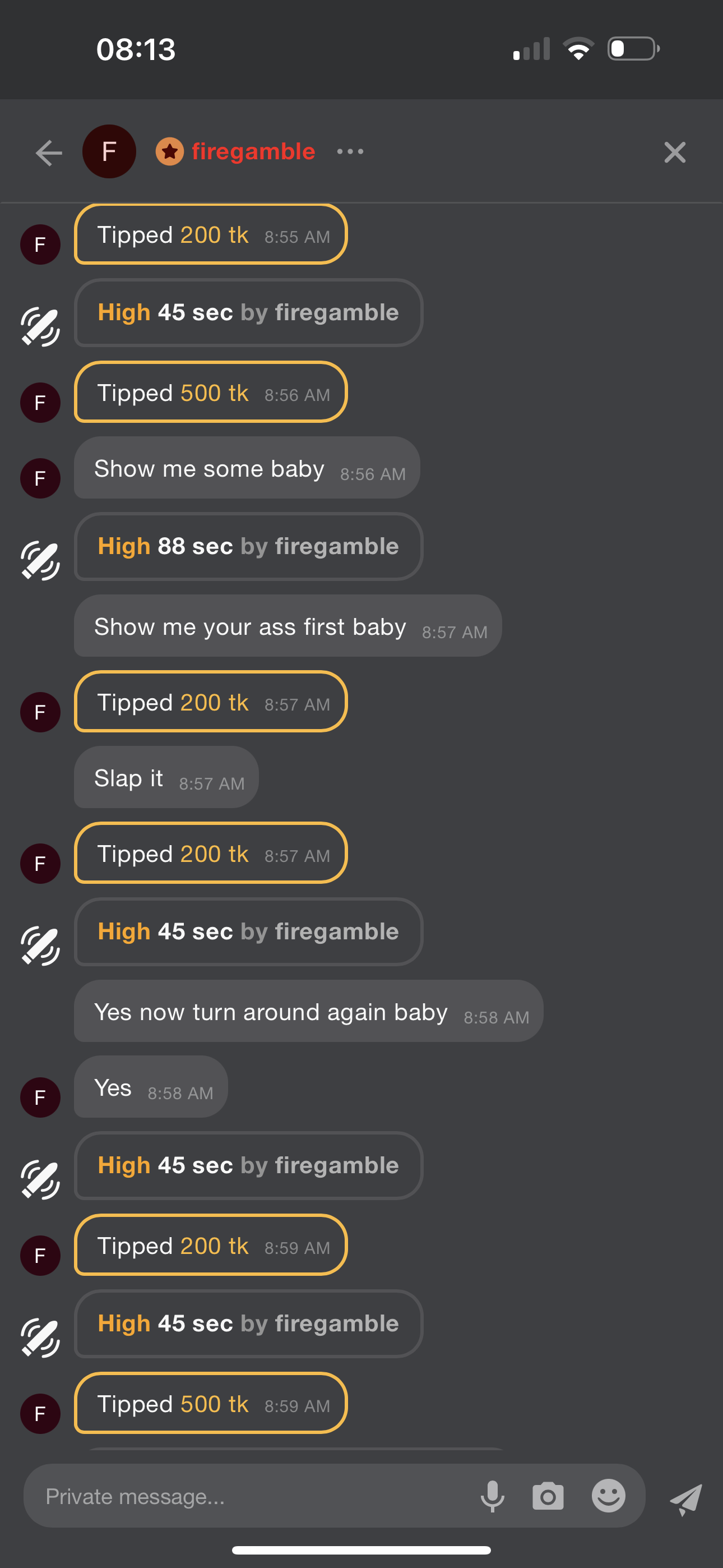Select "Yes now turn around again baby" message
Viewport: 723px width, 1568px height.
click(308, 1012)
